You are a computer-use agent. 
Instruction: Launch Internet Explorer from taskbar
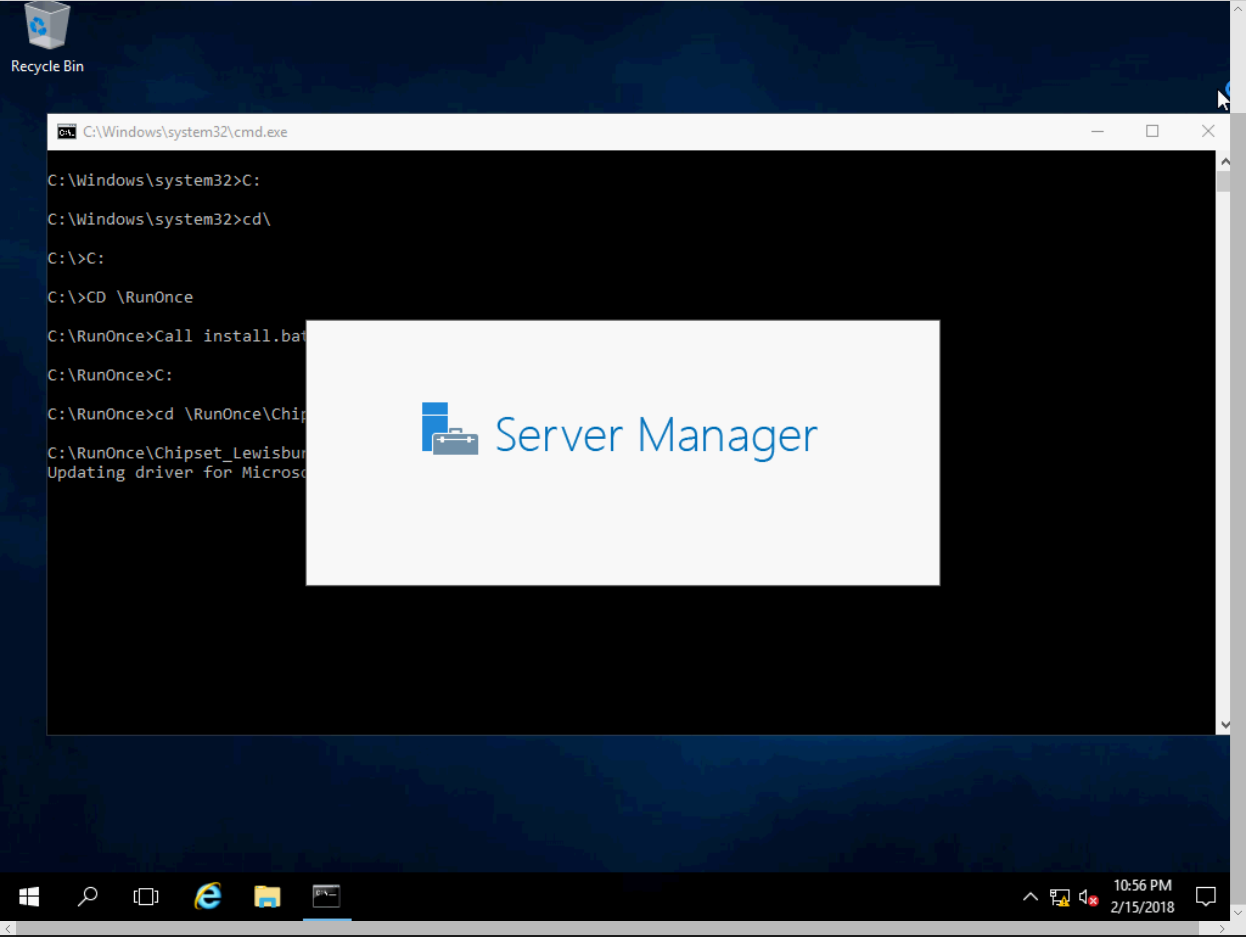pyautogui.click(x=207, y=896)
